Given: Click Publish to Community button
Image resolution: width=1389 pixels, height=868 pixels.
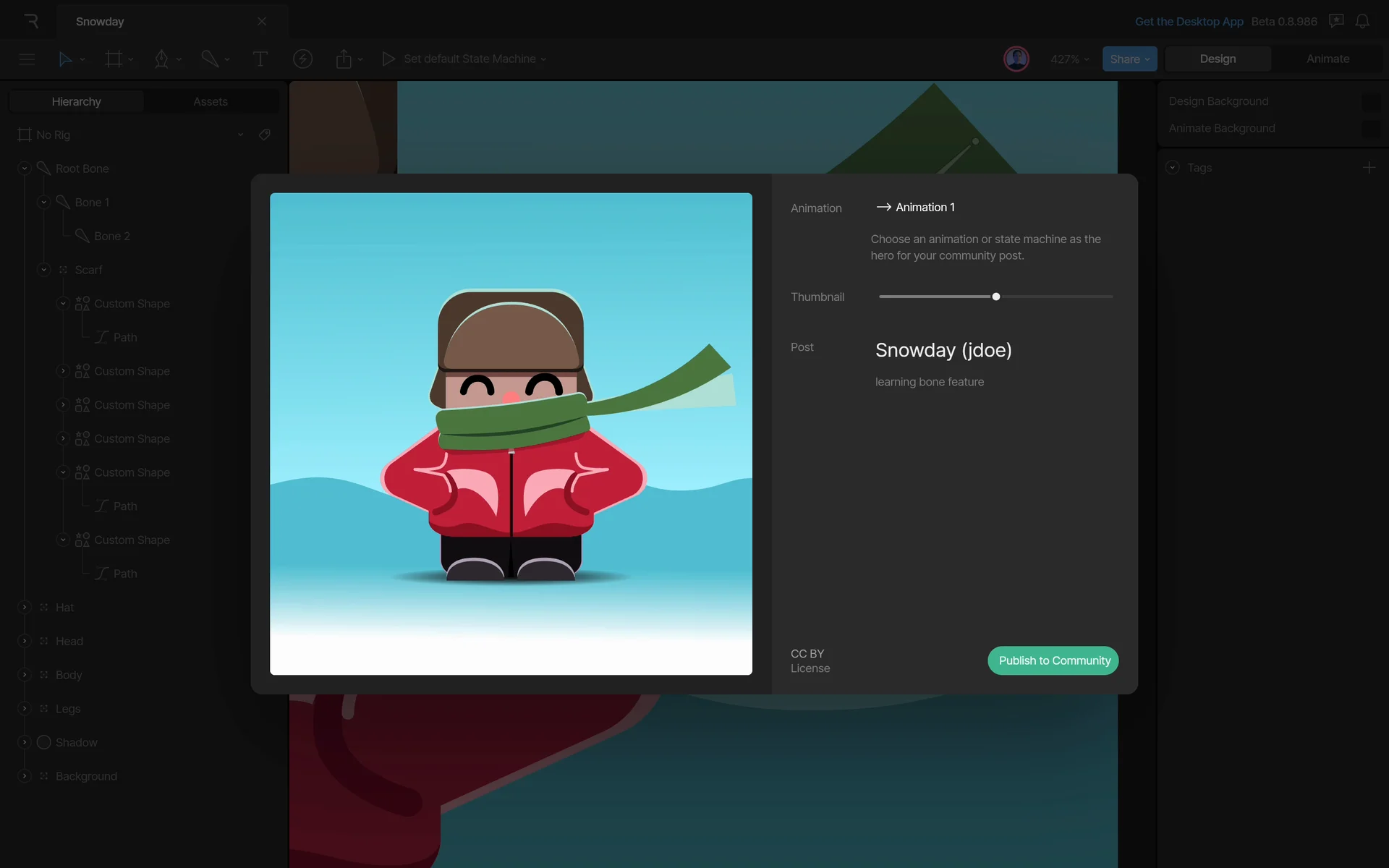Looking at the screenshot, I should [x=1053, y=660].
